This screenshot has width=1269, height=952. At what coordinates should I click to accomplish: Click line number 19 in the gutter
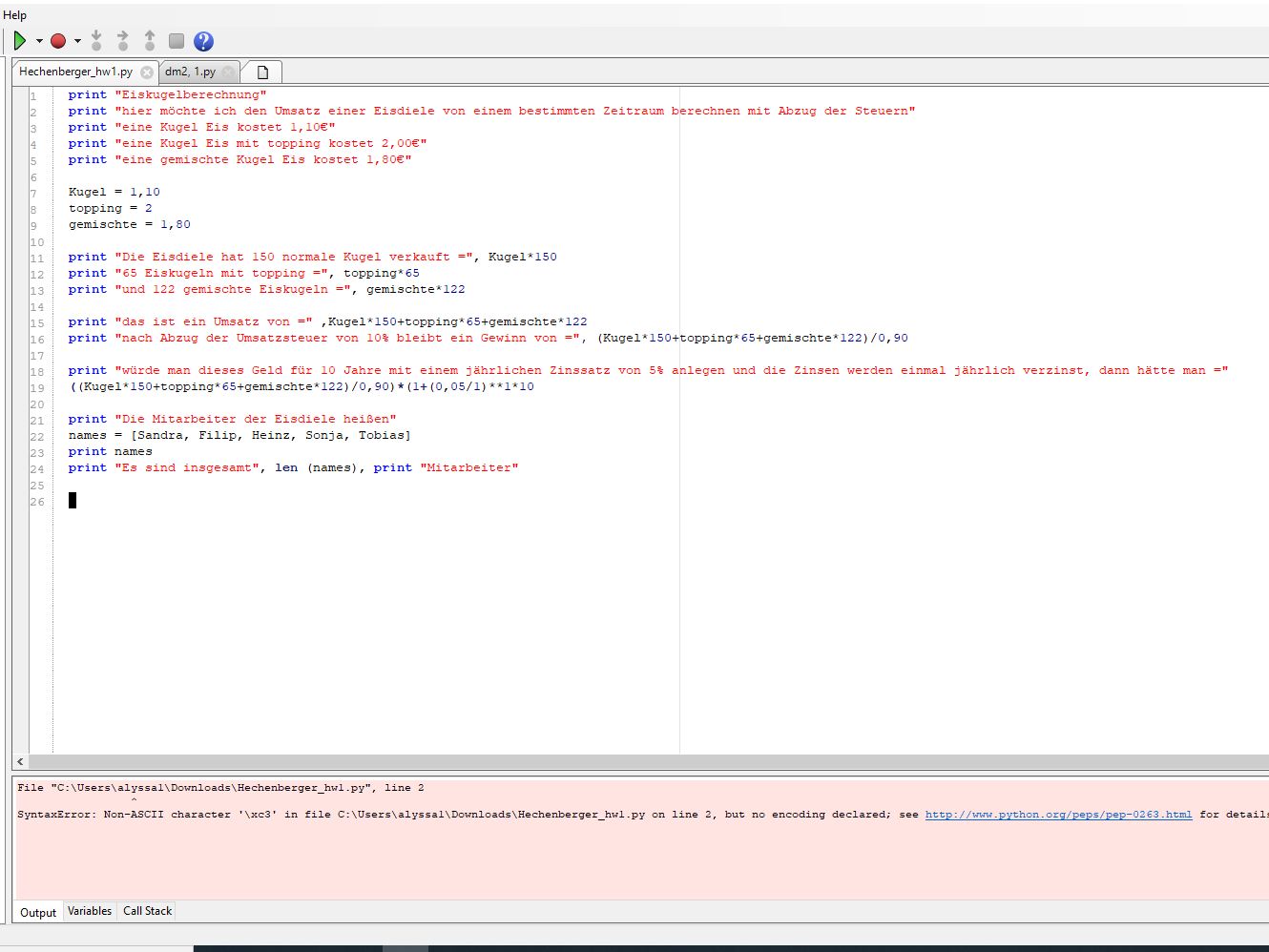tap(36, 386)
